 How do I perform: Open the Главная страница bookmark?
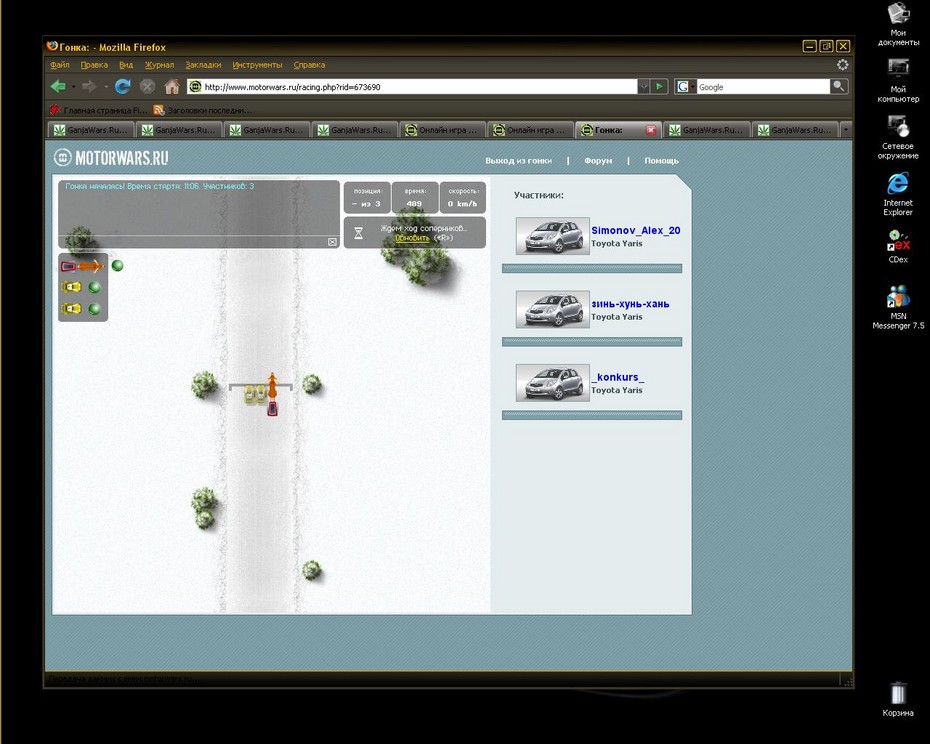pyautogui.click(x=99, y=110)
